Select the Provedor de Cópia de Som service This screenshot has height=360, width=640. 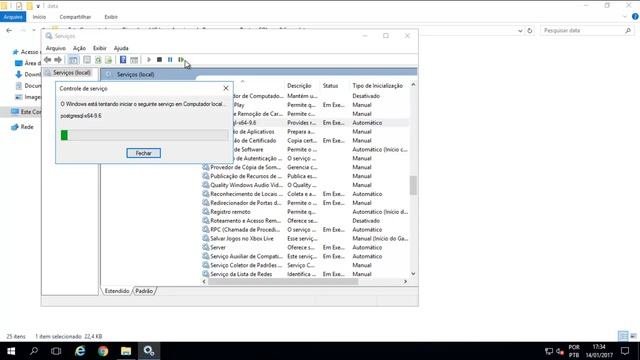[245, 167]
